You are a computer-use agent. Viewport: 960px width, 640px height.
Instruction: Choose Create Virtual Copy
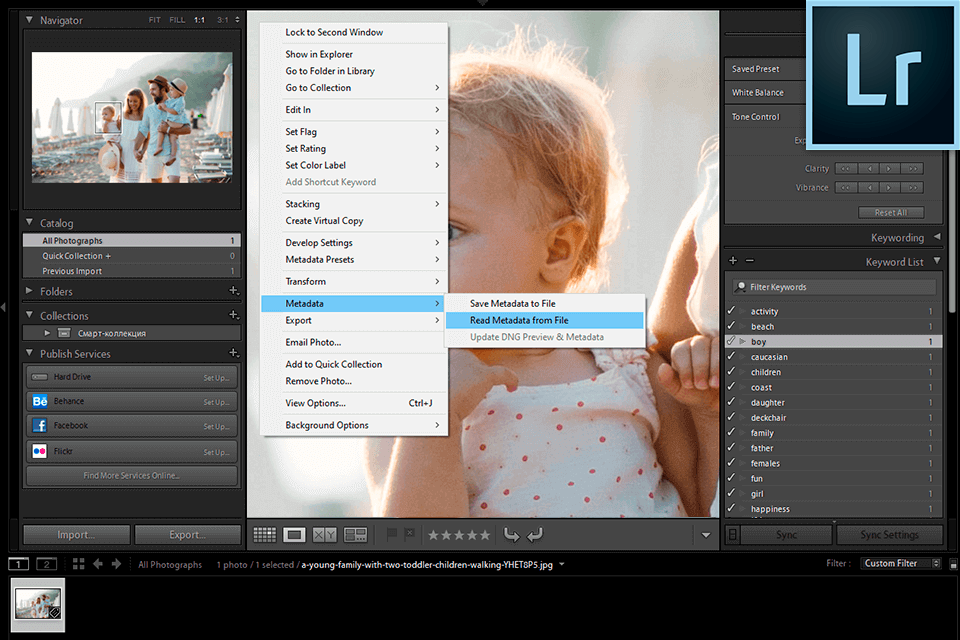[x=354, y=220]
